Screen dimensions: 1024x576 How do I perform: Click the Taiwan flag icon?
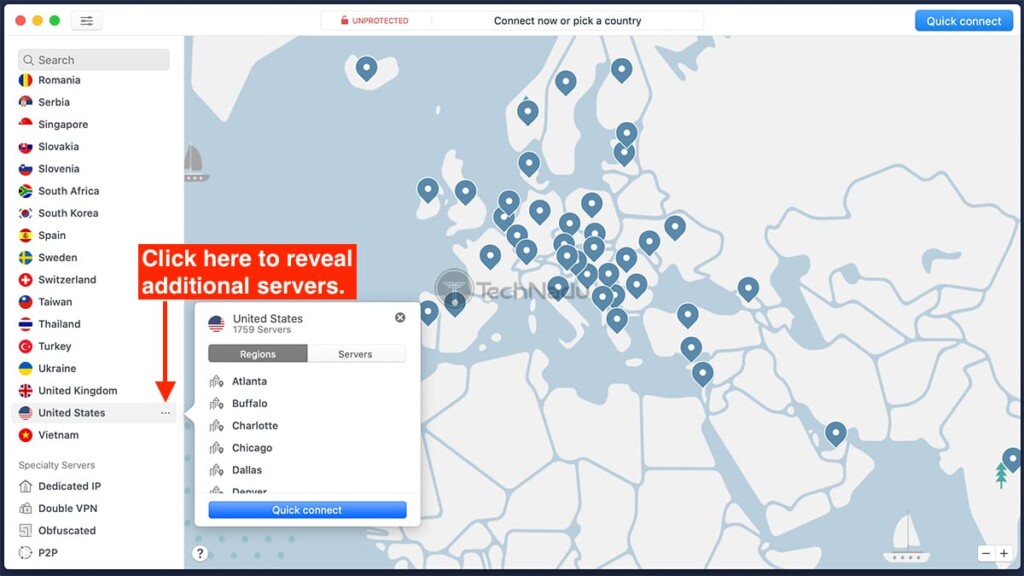(x=25, y=302)
